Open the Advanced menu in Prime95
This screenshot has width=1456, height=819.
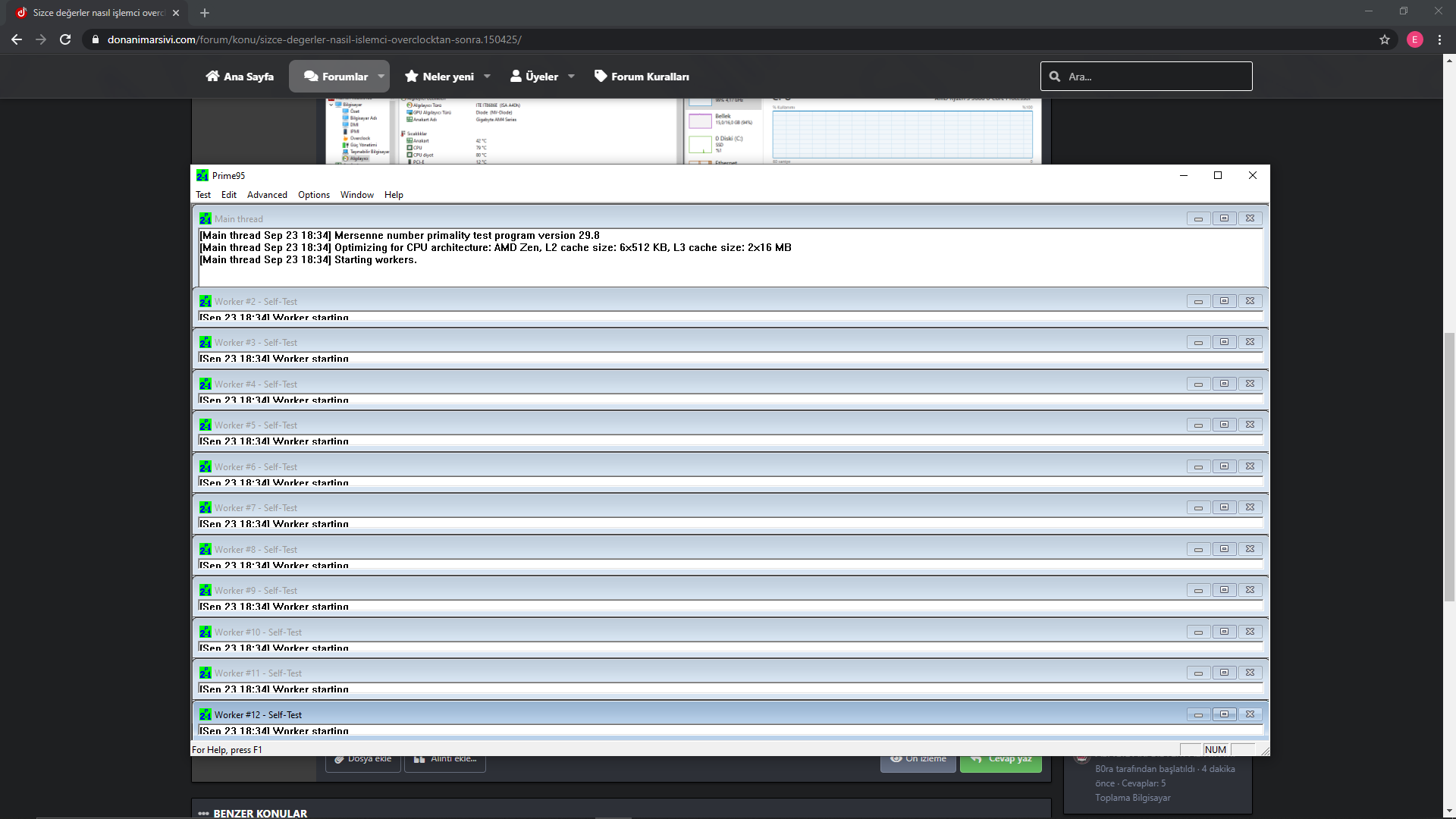click(267, 195)
